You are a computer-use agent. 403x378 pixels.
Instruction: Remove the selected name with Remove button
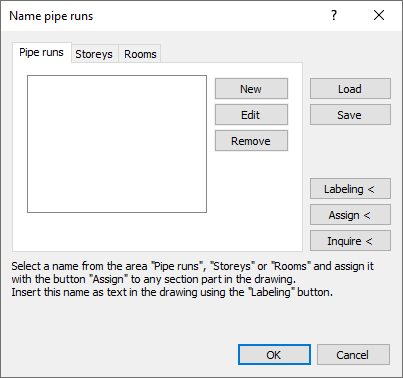coord(251,141)
